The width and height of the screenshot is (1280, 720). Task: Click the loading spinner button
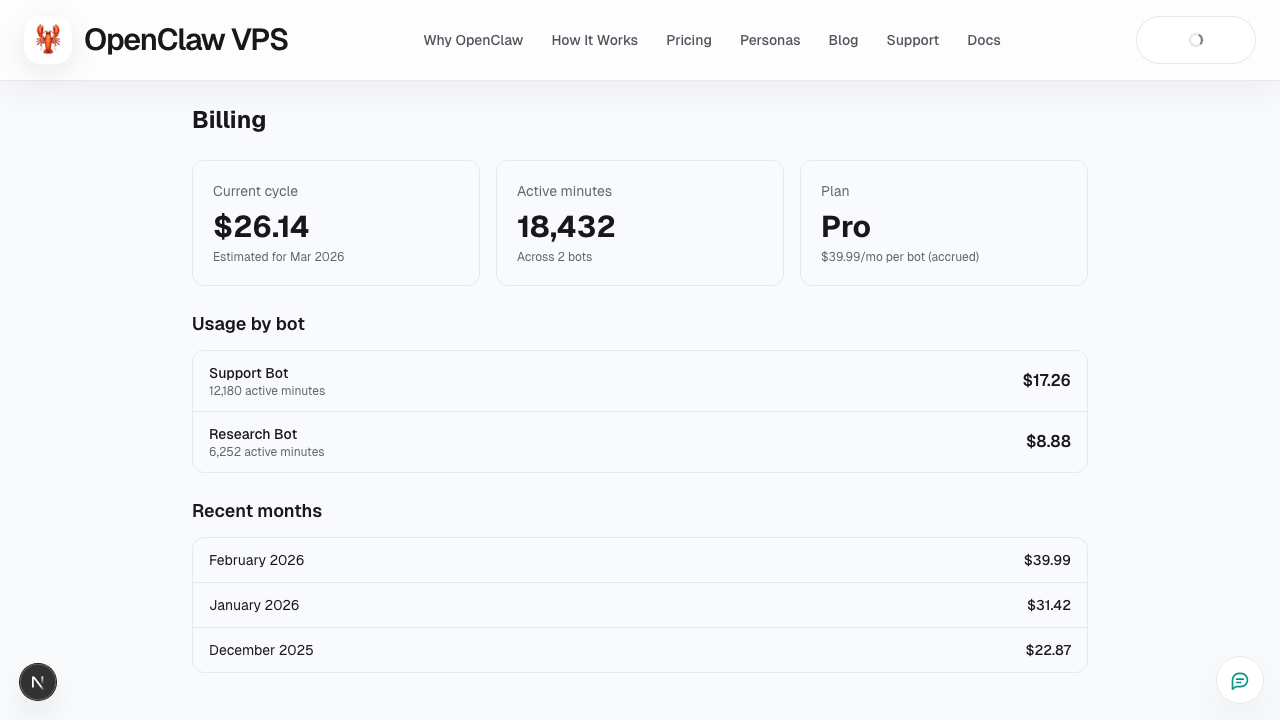pyautogui.click(x=1195, y=40)
